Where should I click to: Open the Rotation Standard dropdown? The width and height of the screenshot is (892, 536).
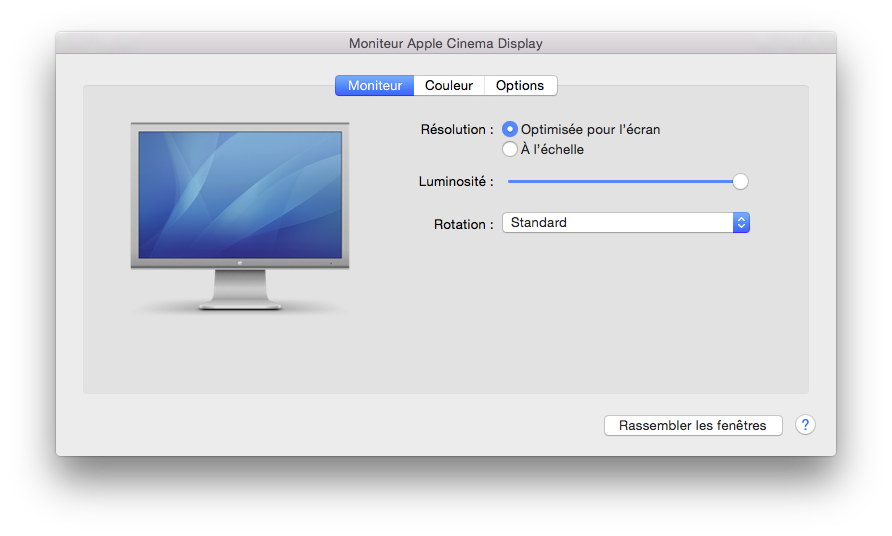(x=626, y=222)
